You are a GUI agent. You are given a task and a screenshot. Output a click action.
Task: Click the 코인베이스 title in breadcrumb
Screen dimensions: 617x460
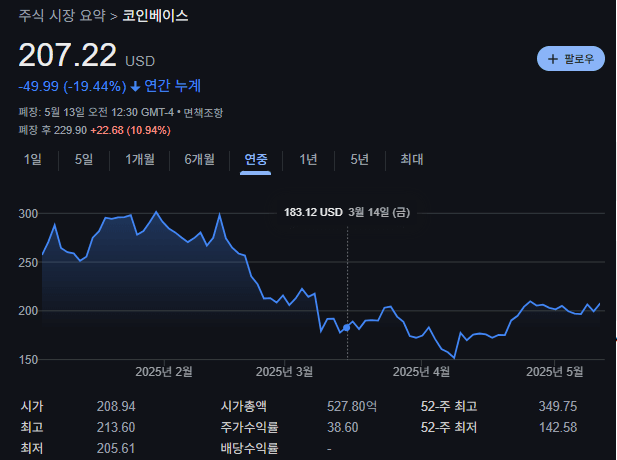pyautogui.click(x=155, y=16)
